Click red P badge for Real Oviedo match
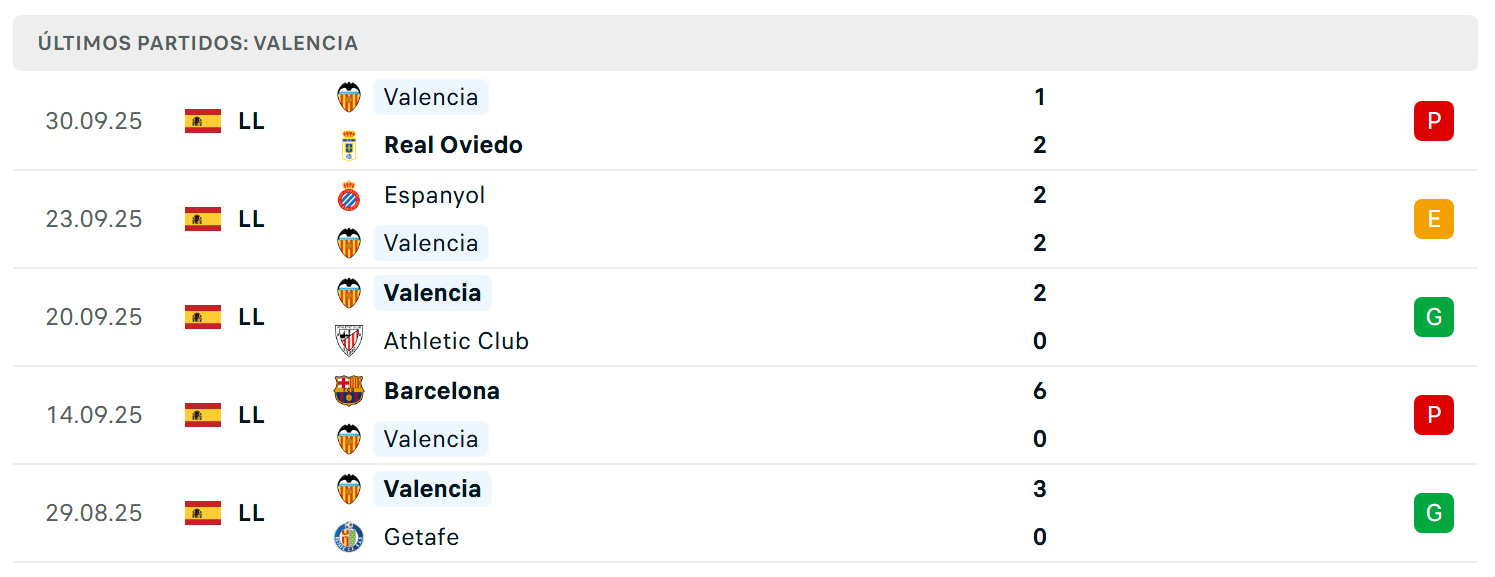This screenshot has height=577, width=1495. point(1433,121)
